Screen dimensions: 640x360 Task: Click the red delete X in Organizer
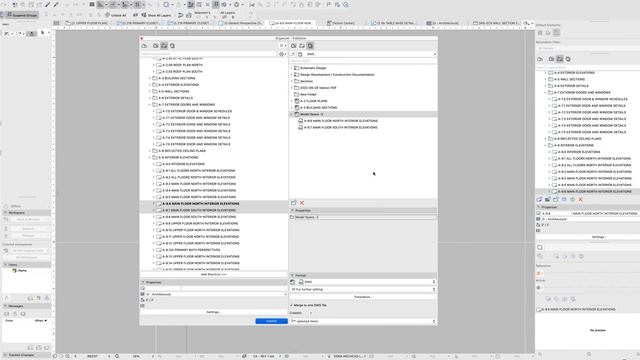click(302, 202)
